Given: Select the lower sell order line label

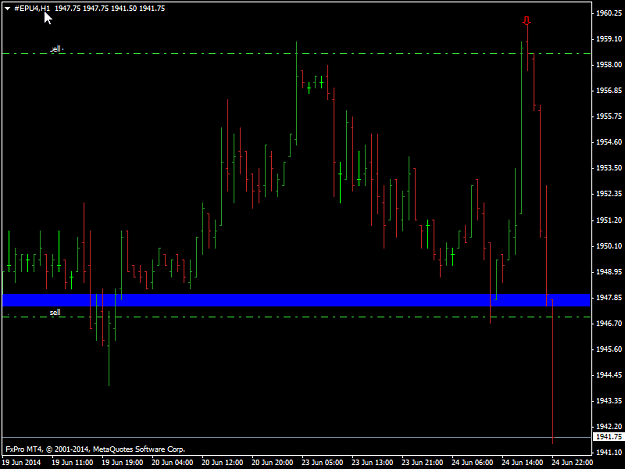Looking at the screenshot, I should [x=55, y=312].
